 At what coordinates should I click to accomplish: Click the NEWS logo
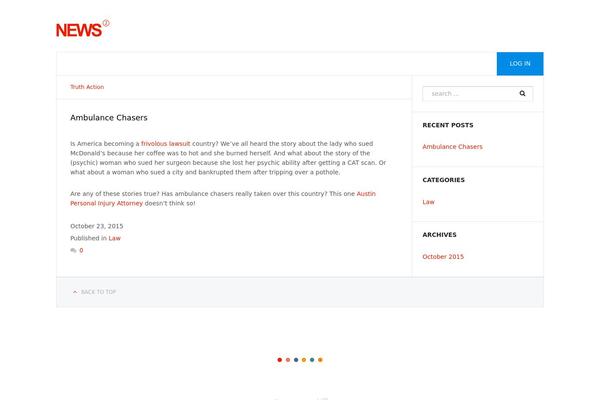(83, 29)
